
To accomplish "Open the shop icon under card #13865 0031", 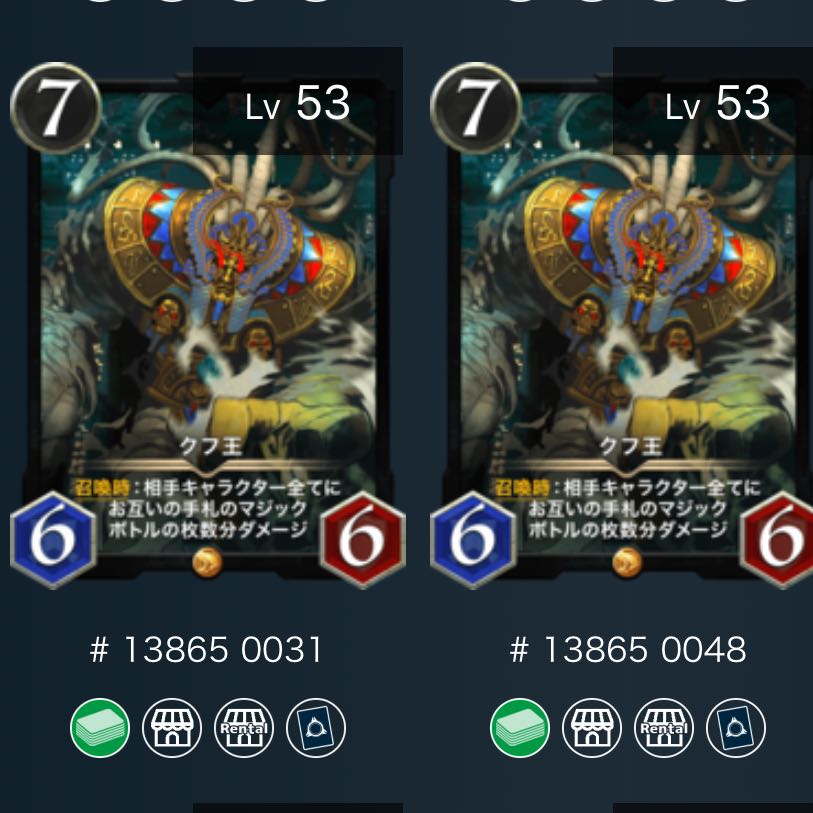I will [172, 728].
